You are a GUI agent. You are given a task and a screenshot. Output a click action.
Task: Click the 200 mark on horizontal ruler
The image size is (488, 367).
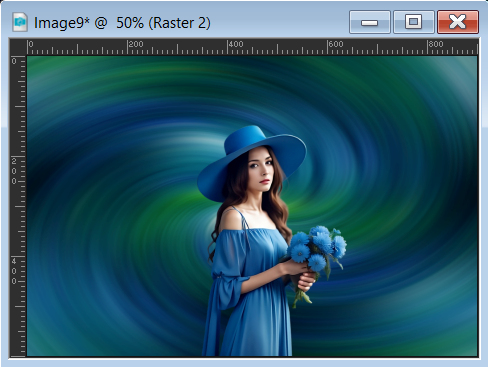click(x=136, y=44)
